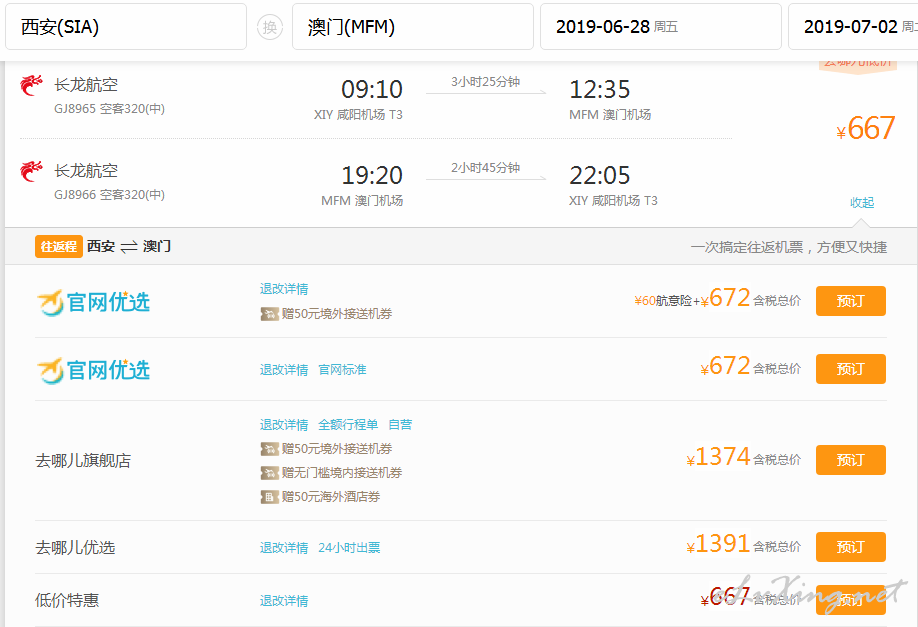The height and width of the screenshot is (627, 918).
Task: Click the 12:35 arrival time
Action: pos(600,90)
